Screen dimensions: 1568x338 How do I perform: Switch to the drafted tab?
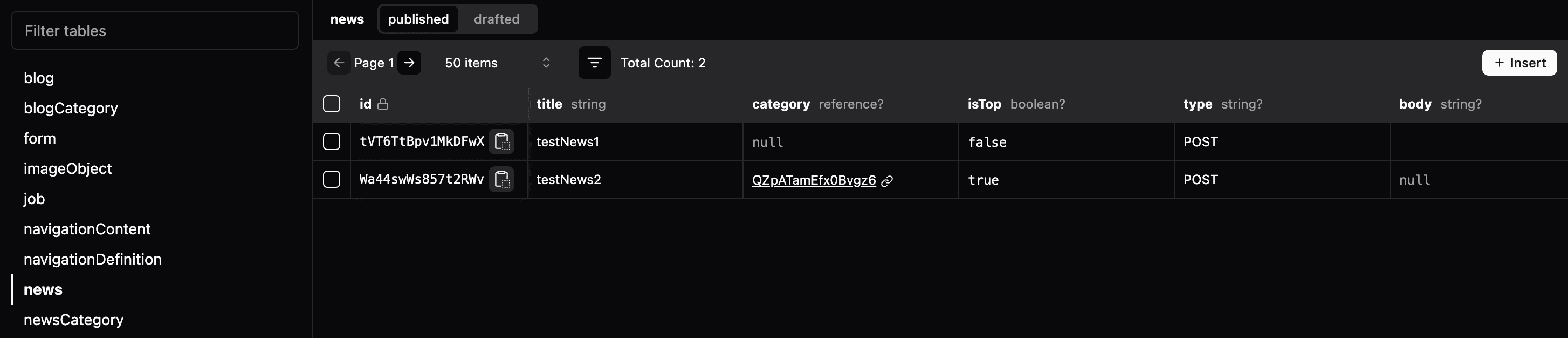coord(497,19)
